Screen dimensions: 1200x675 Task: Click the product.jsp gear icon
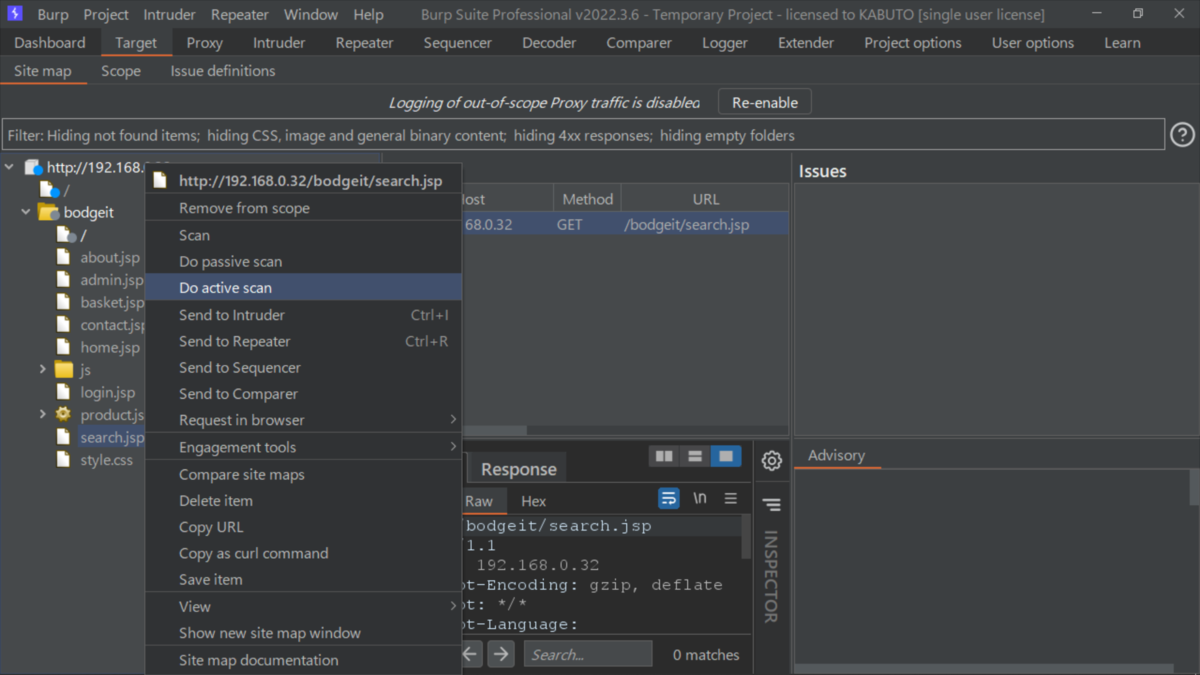click(64, 415)
